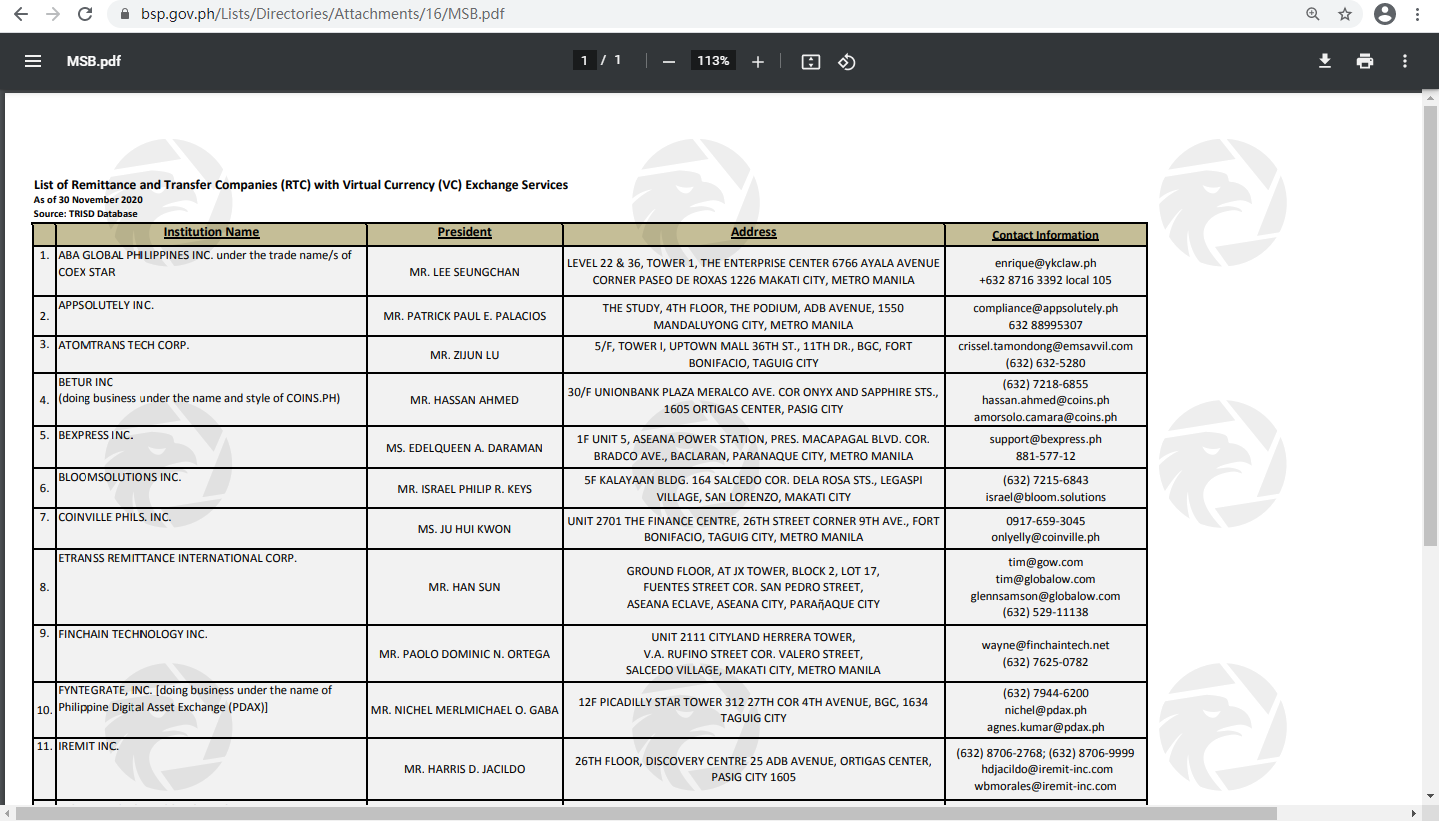Click email israel@bloom.solutions
Screen dimensions: 1439x821
[x=1045, y=497]
